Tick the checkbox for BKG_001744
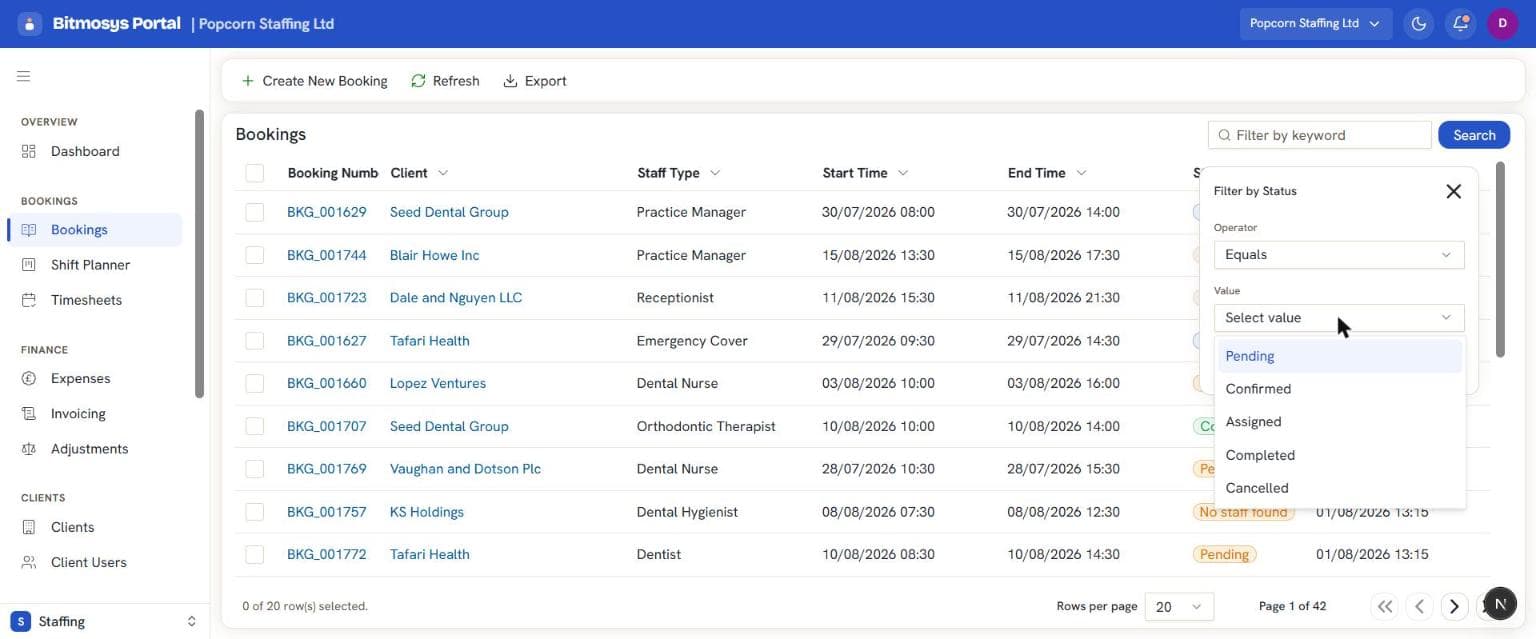Screen dimensions: 1536x639 (x=255, y=255)
